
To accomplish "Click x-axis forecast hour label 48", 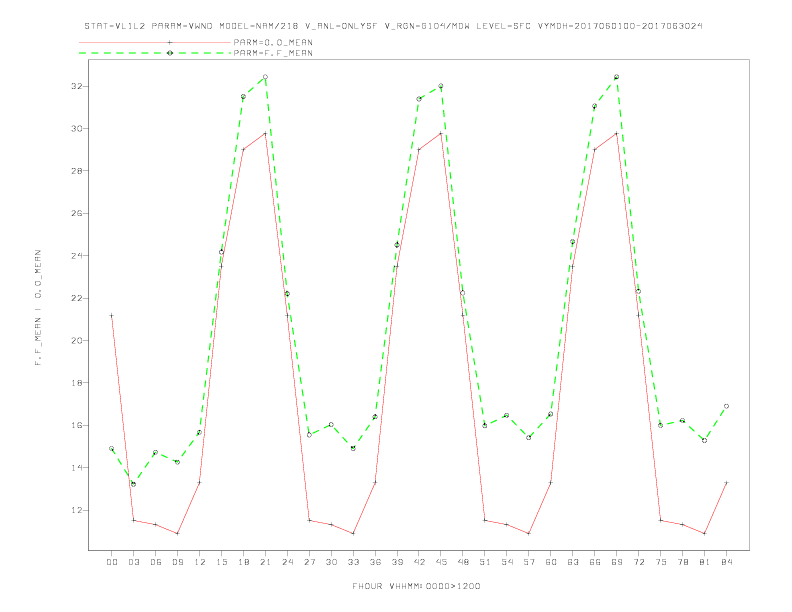I will [x=463, y=562].
